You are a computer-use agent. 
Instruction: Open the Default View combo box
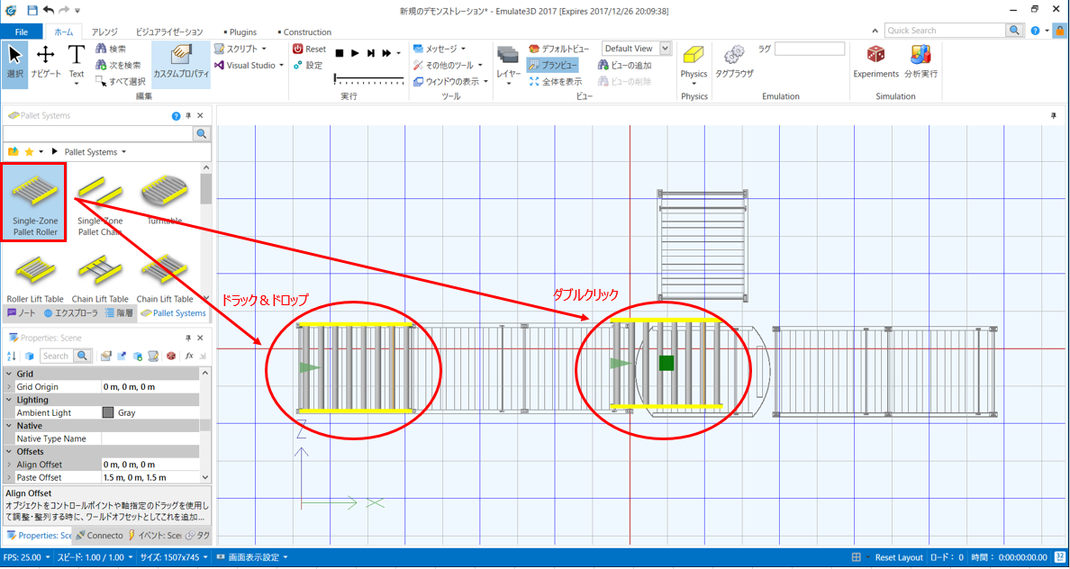pos(637,48)
